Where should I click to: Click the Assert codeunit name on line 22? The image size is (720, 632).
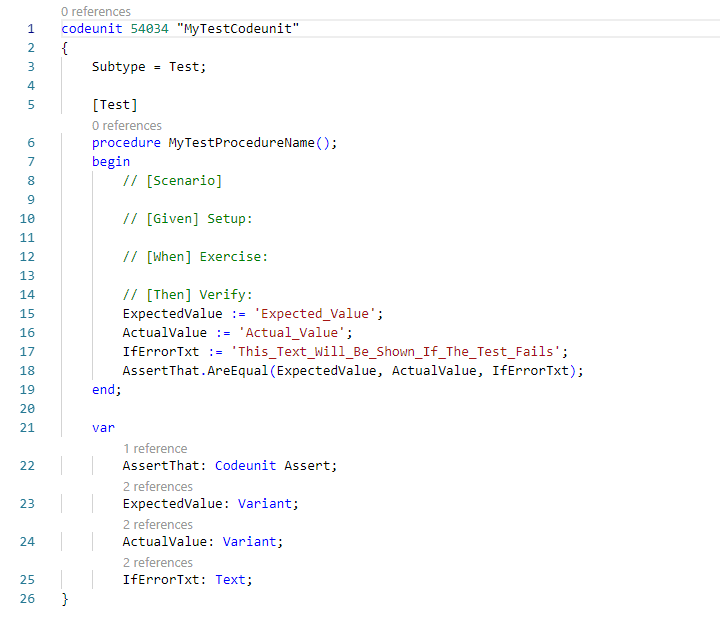[x=307, y=466]
